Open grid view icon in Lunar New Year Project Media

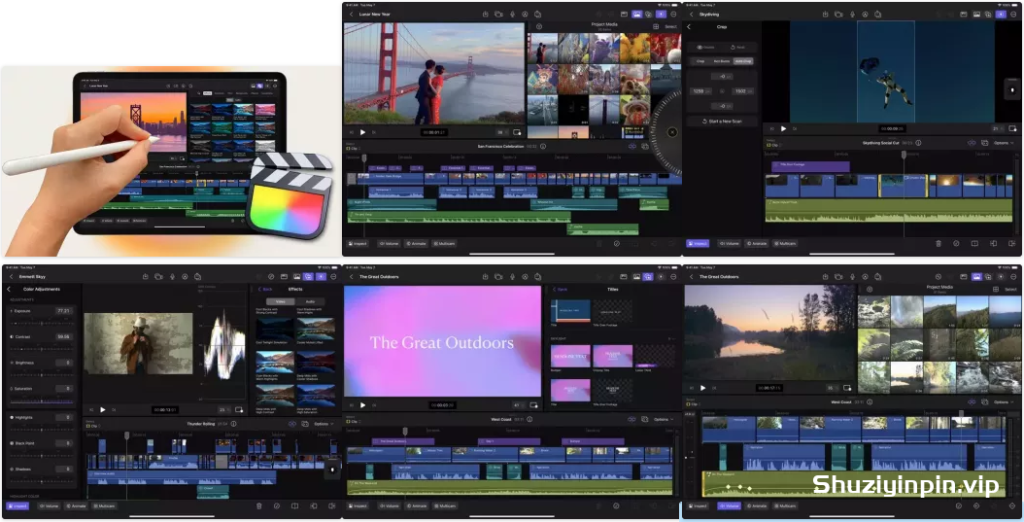pos(656,26)
